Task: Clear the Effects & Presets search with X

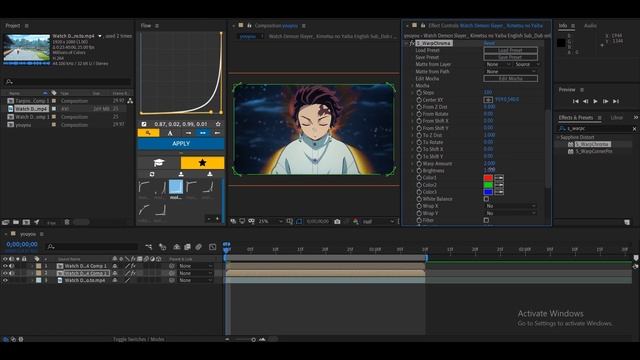Action: 634,129
